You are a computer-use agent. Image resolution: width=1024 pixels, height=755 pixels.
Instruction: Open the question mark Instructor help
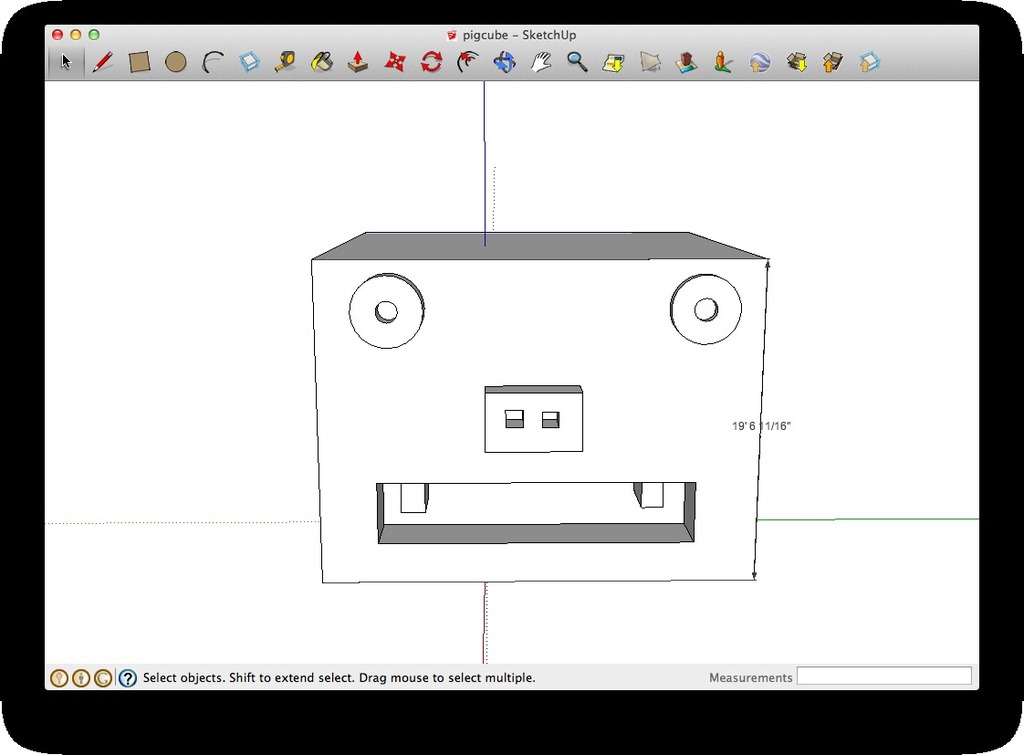point(128,678)
